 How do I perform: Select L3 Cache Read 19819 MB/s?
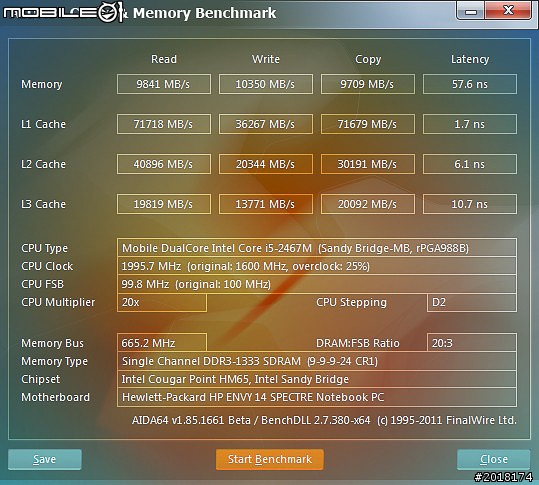pos(164,204)
